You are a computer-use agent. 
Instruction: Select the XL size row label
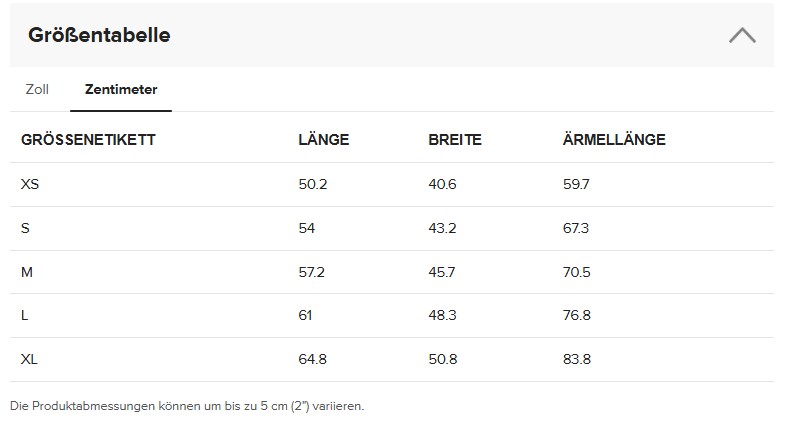click(30, 359)
